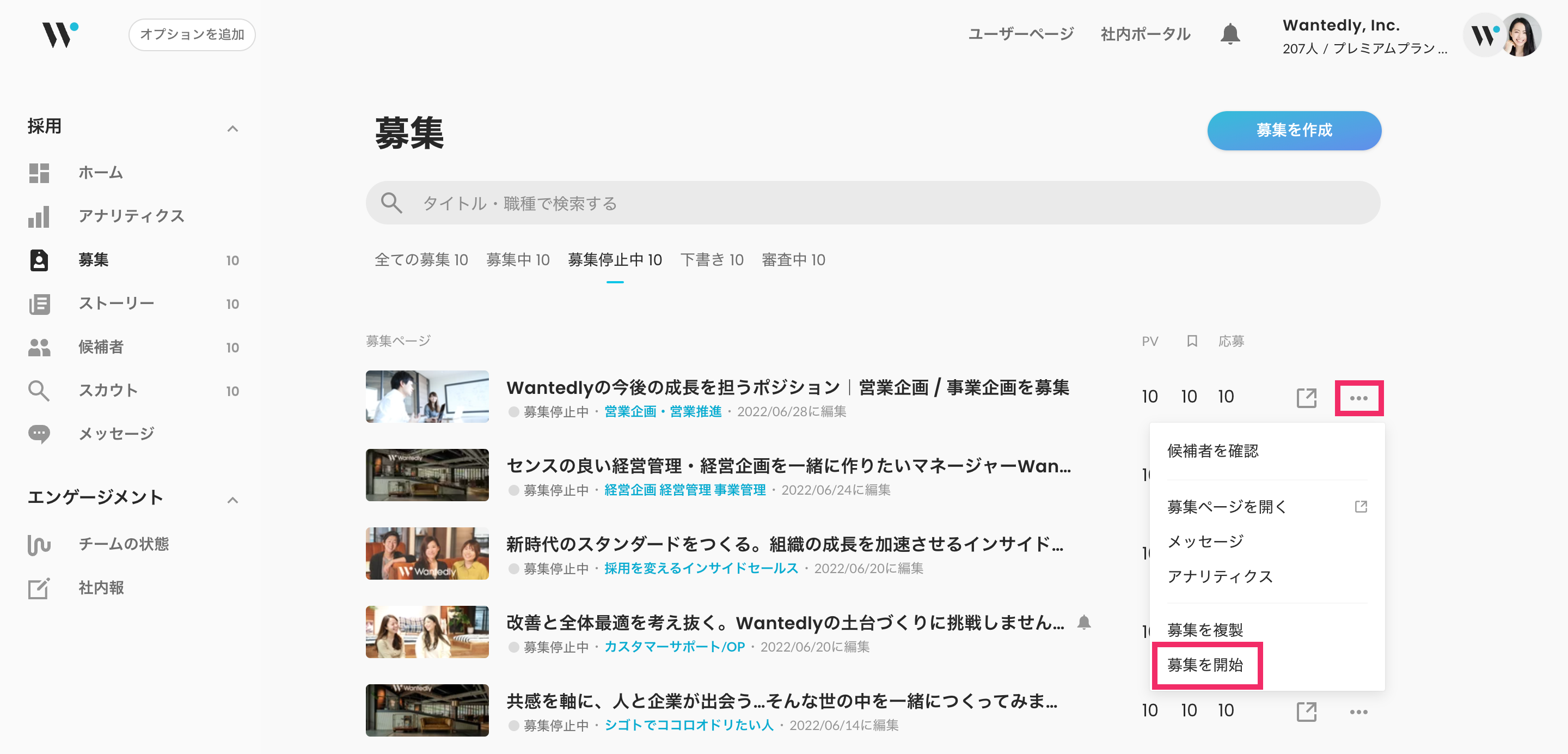Open the 採用を変えるインサイドセールス category link
This screenshot has width=1568, height=754.
pos(701,569)
